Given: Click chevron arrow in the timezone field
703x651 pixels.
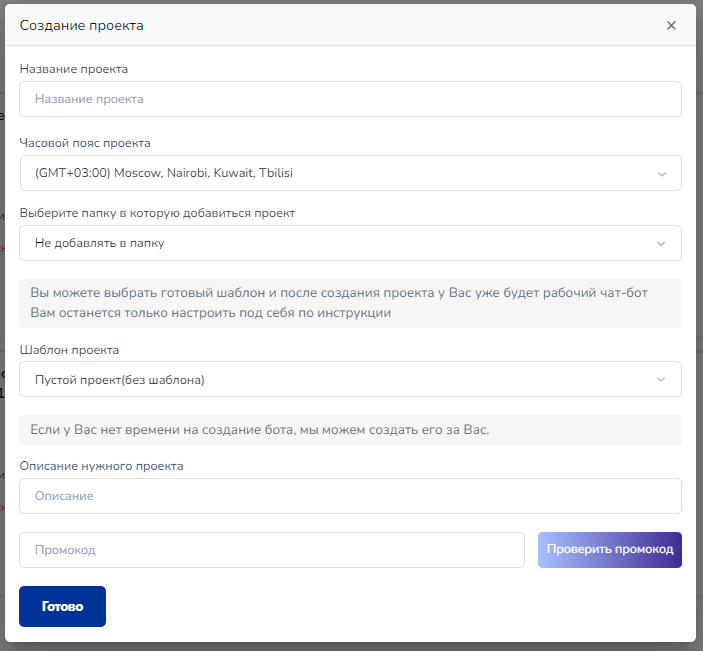Looking at the screenshot, I should point(661,174).
